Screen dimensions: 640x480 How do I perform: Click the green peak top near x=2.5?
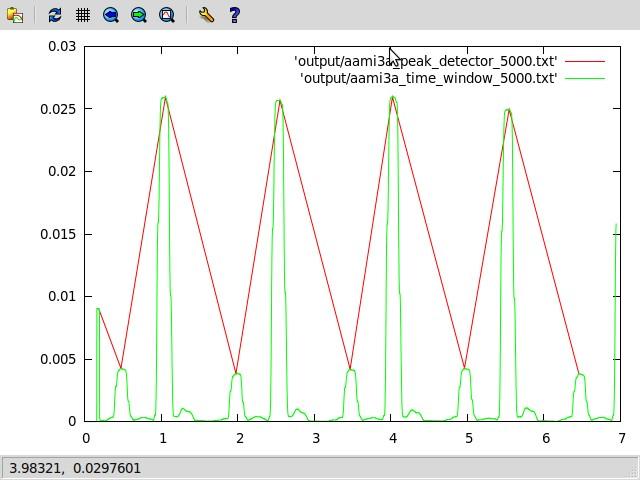coord(279,100)
